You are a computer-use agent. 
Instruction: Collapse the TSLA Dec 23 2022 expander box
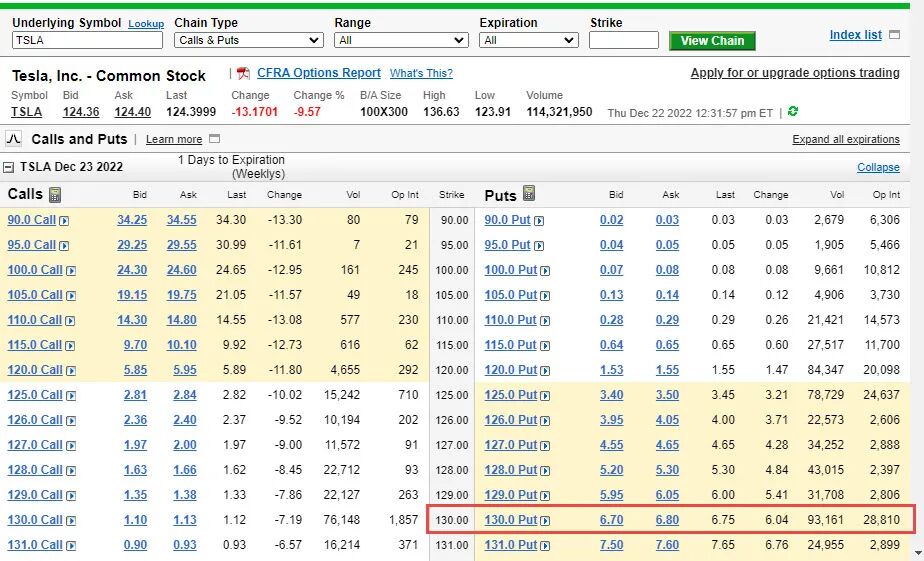[8, 167]
